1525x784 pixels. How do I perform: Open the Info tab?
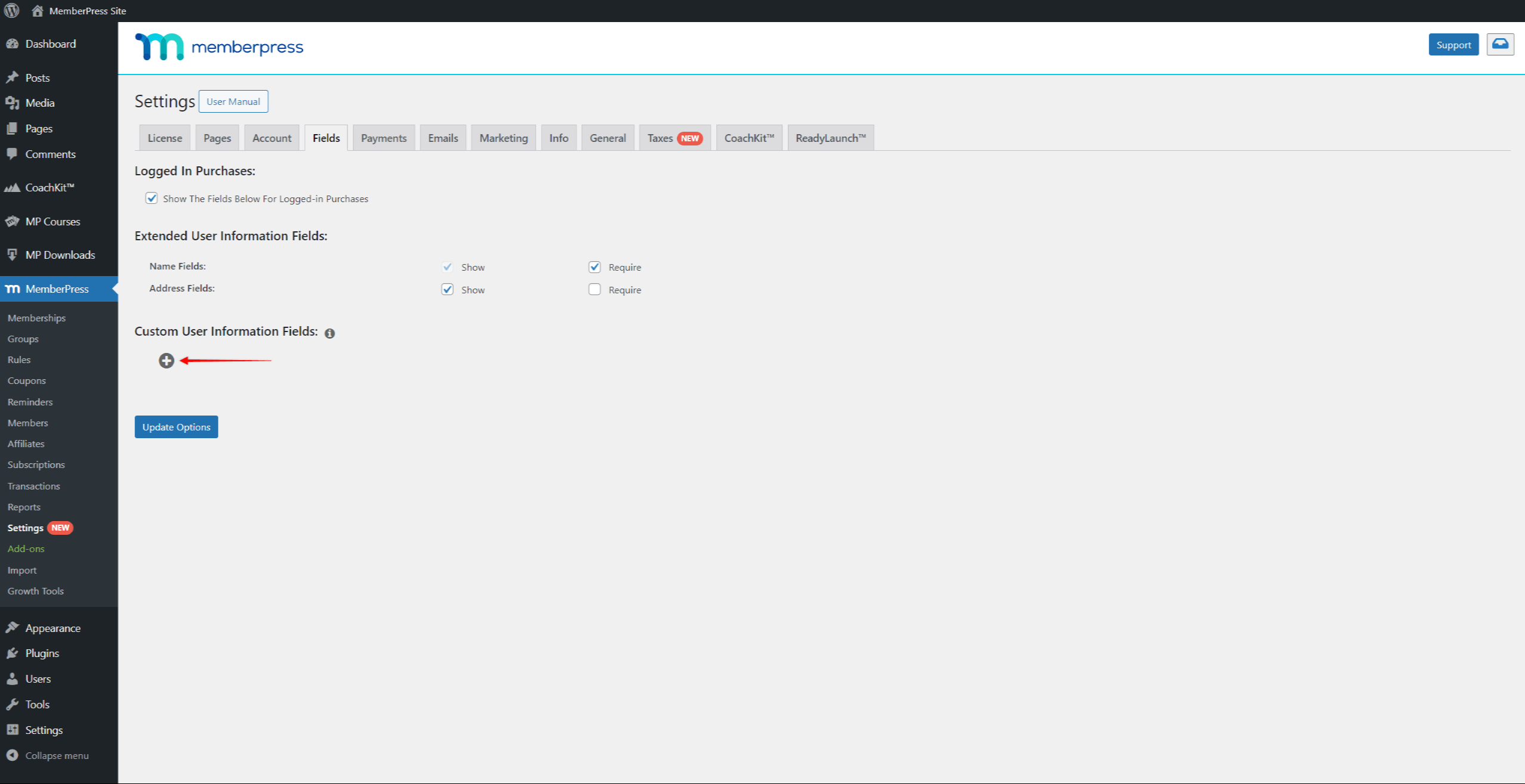coord(559,138)
